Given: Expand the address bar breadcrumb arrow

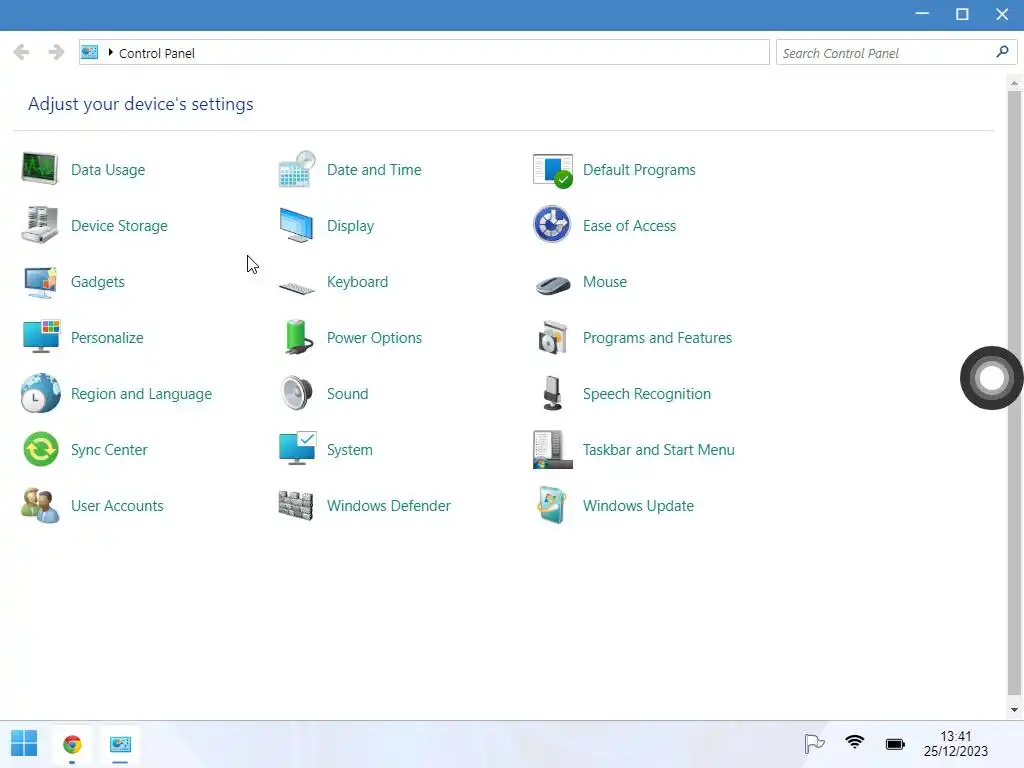Looking at the screenshot, I should (x=110, y=52).
